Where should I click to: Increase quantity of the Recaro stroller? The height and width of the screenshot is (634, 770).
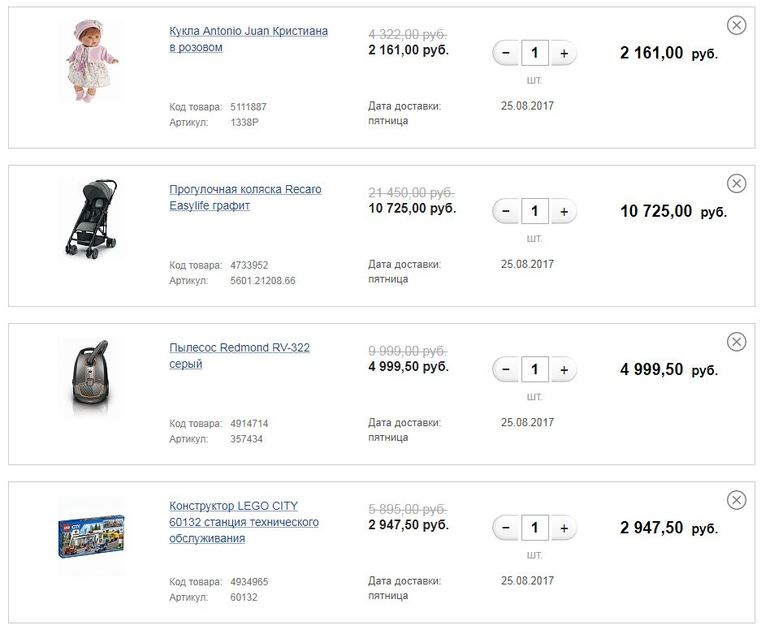coord(563,211)
